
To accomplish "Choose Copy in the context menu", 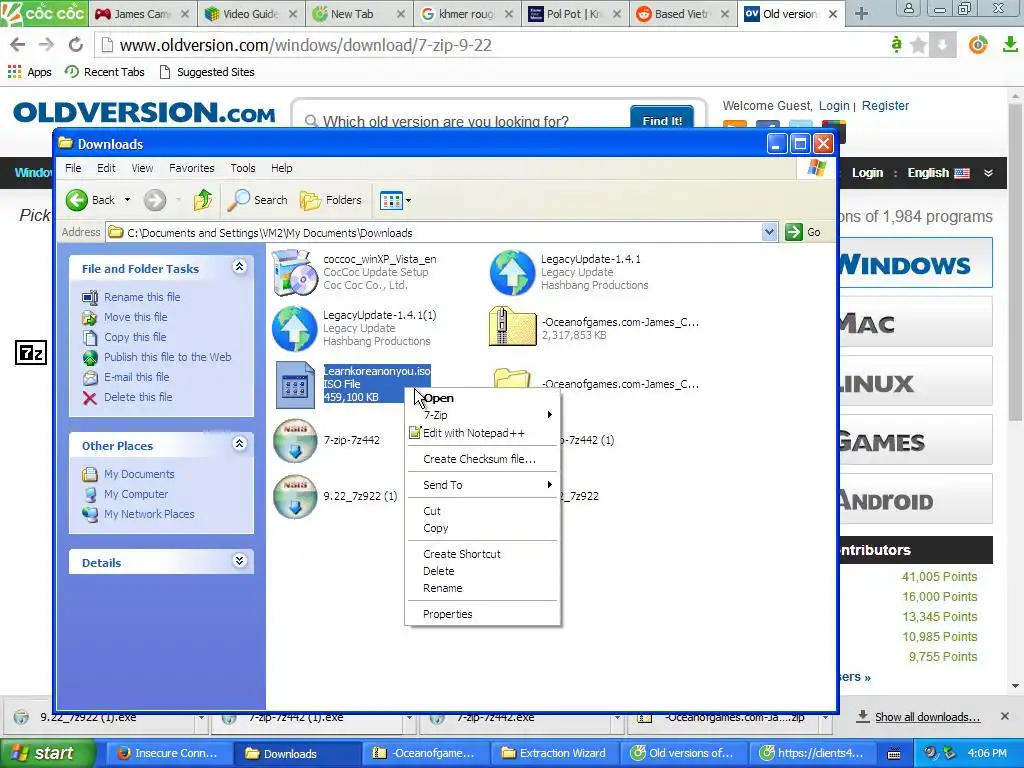I will pyautogui.click(x=483, y=528).
